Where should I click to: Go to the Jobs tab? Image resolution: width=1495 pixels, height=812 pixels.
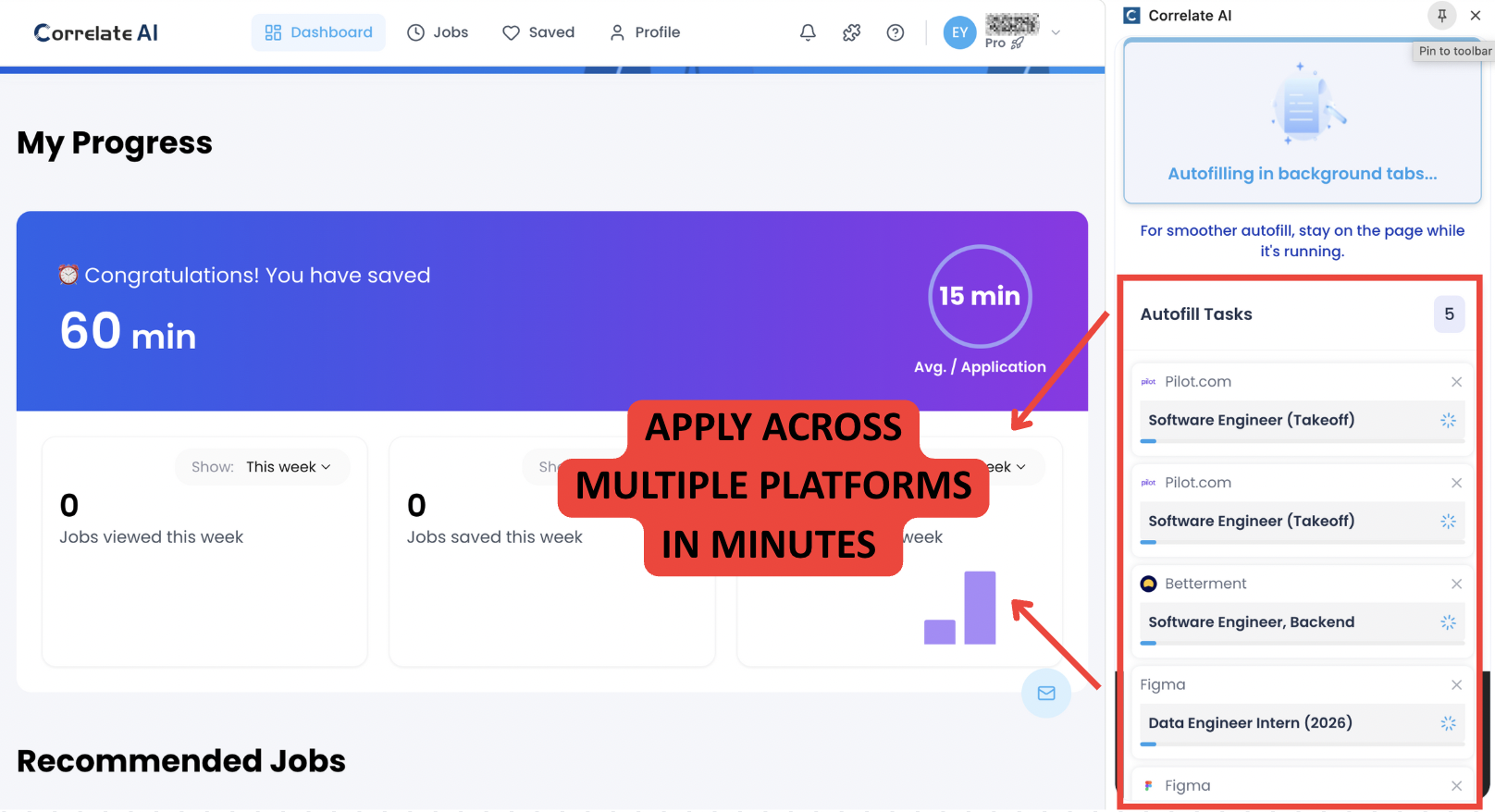(x=438, y=32)
